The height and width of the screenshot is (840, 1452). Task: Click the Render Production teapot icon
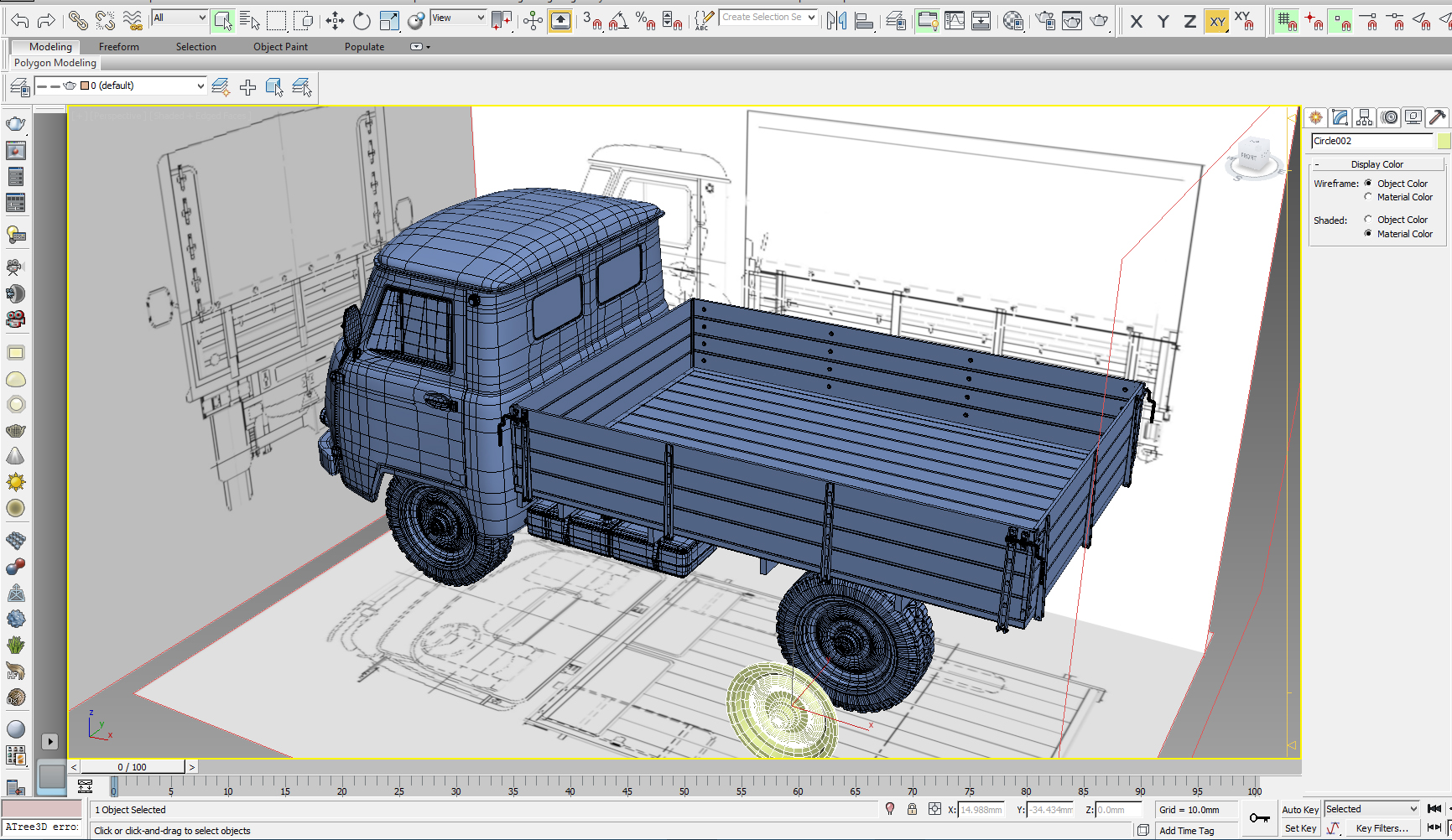tap(1099, 21)
